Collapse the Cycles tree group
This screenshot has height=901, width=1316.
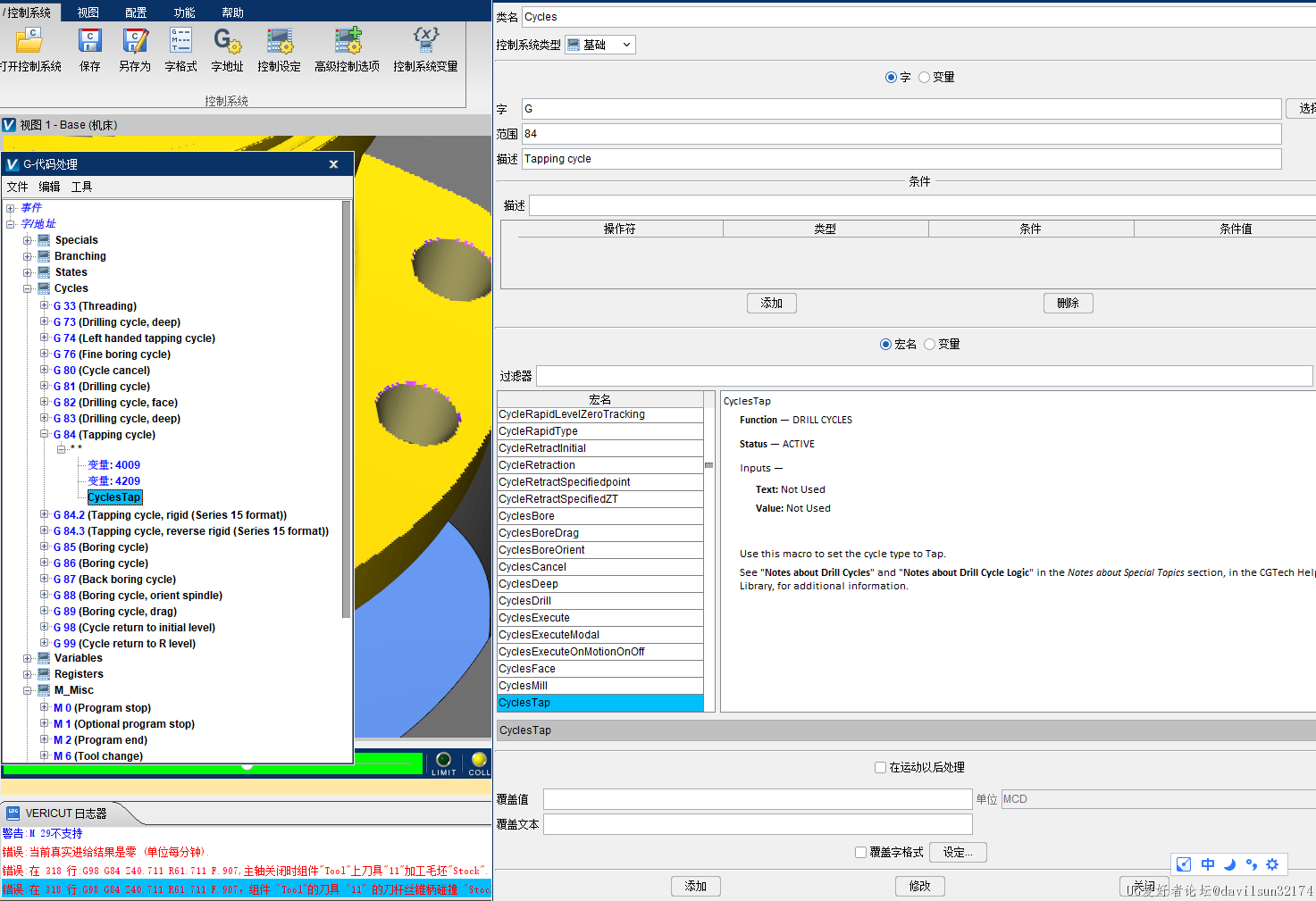(x=28, y=288)
